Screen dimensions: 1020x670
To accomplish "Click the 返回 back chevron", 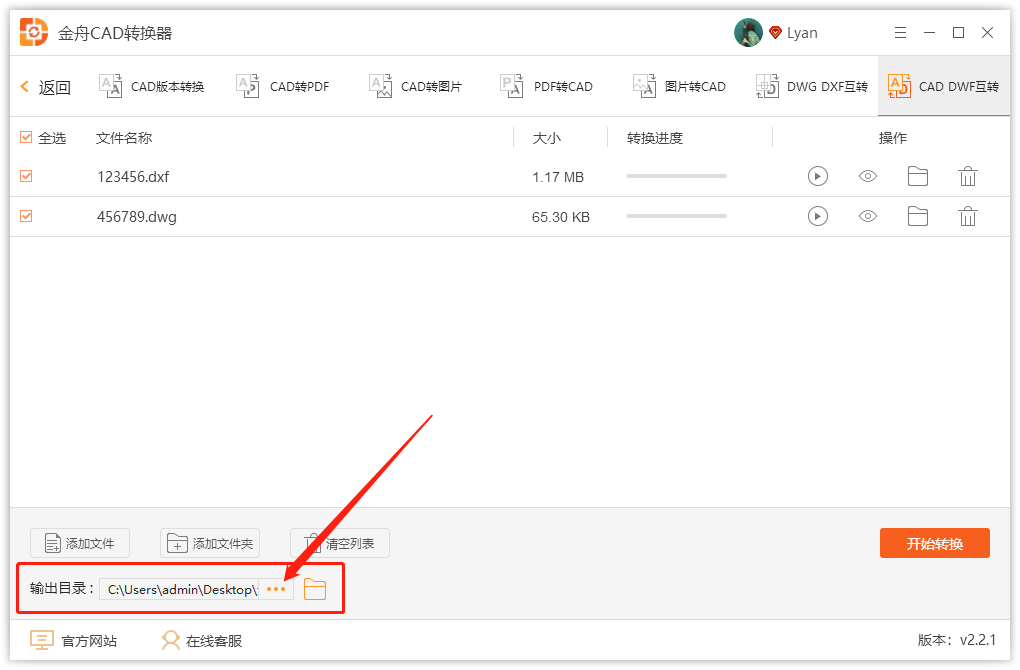I will (x=26, y=86).
